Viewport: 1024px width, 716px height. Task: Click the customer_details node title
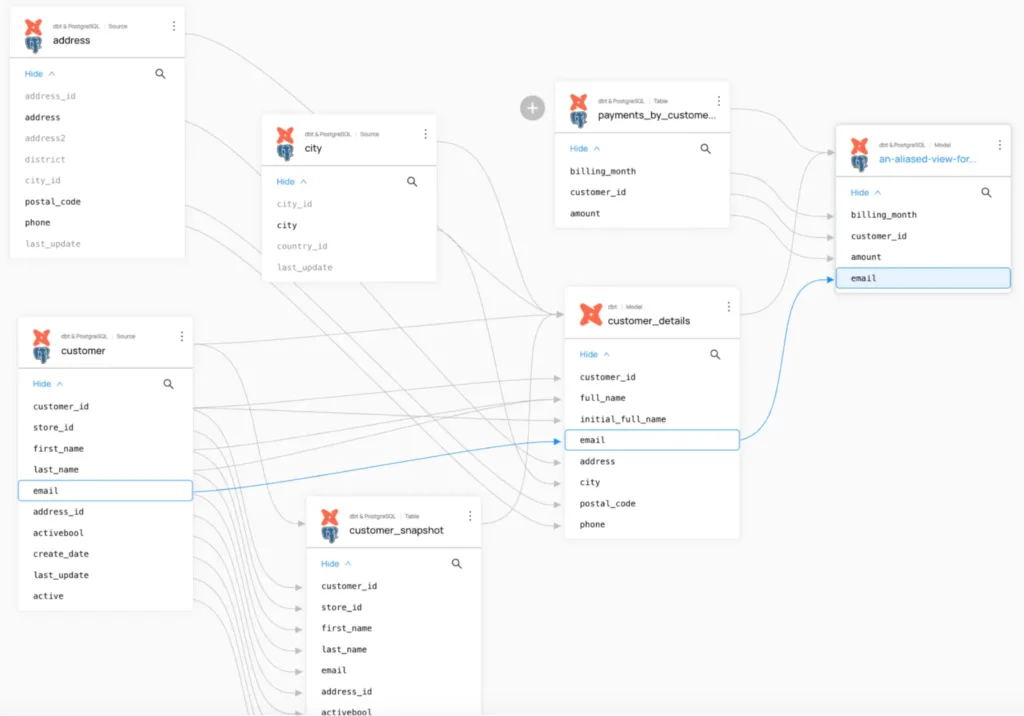click(x=648, y=321)
